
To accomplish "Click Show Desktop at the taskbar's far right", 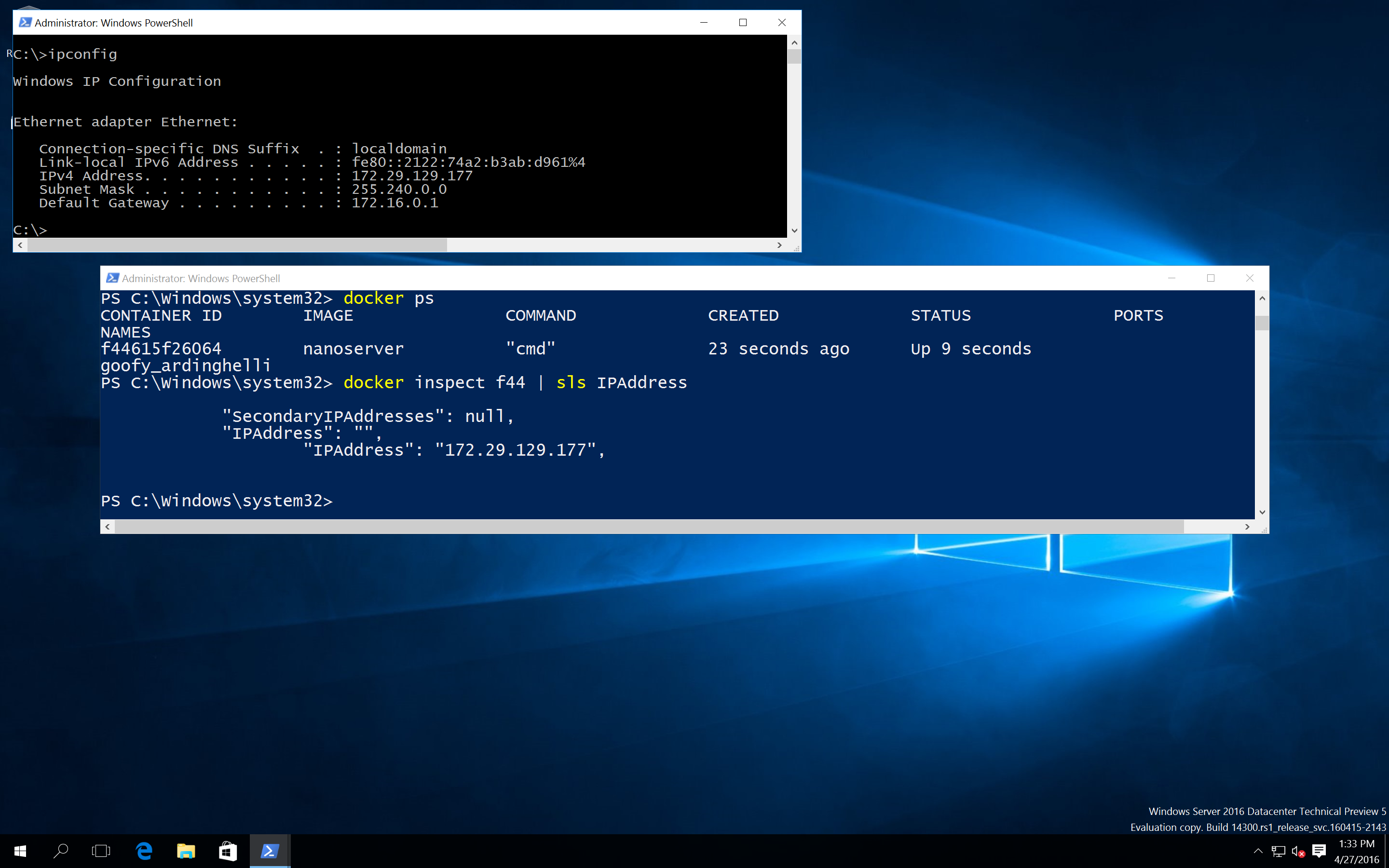I will [x=1387, y=851].
